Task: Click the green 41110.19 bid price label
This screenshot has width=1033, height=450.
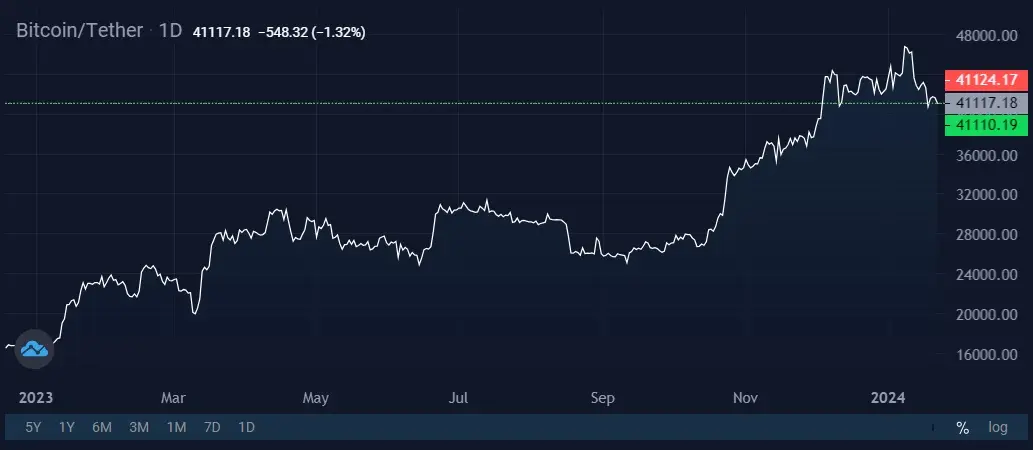Action: pos(986,125)
